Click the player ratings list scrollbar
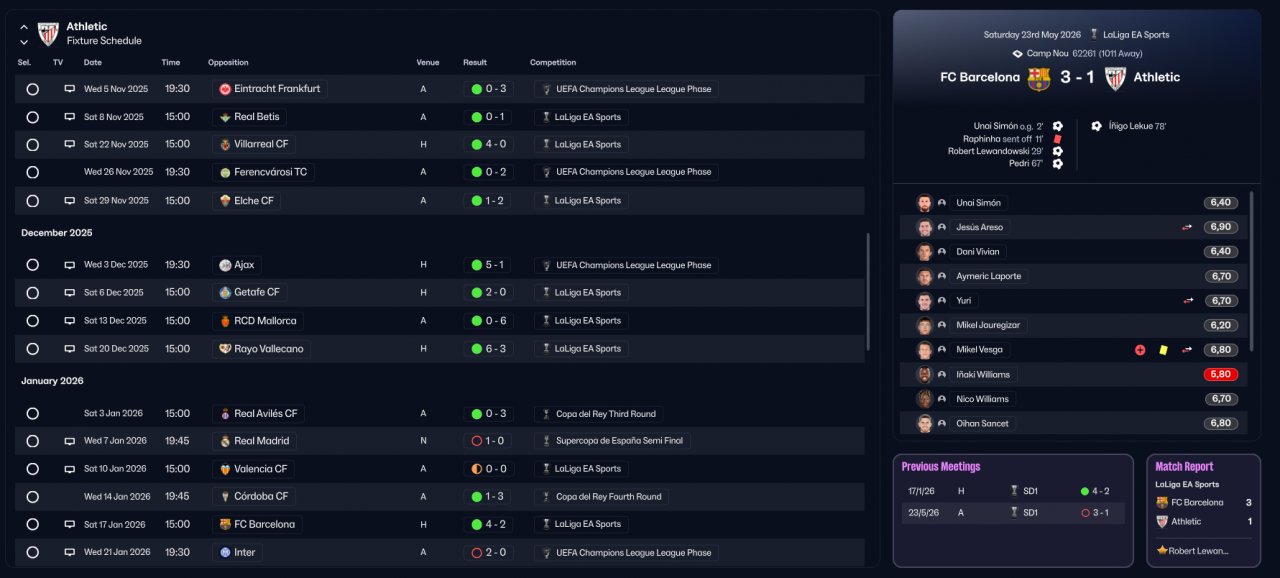 pyautogui.click(x=1250, y=272)
